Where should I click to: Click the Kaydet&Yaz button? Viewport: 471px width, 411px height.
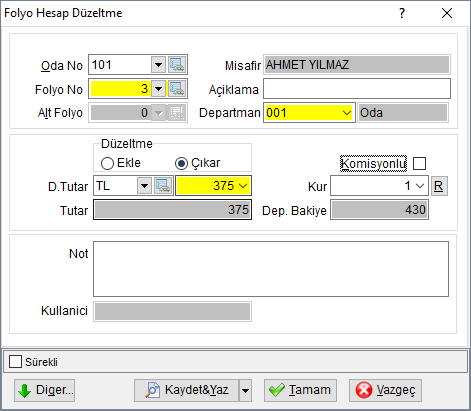[187, 390]
